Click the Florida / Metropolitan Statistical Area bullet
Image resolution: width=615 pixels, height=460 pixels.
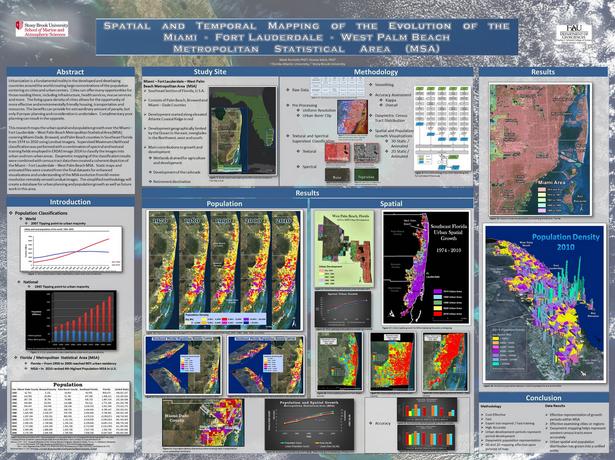pos(57,358)
